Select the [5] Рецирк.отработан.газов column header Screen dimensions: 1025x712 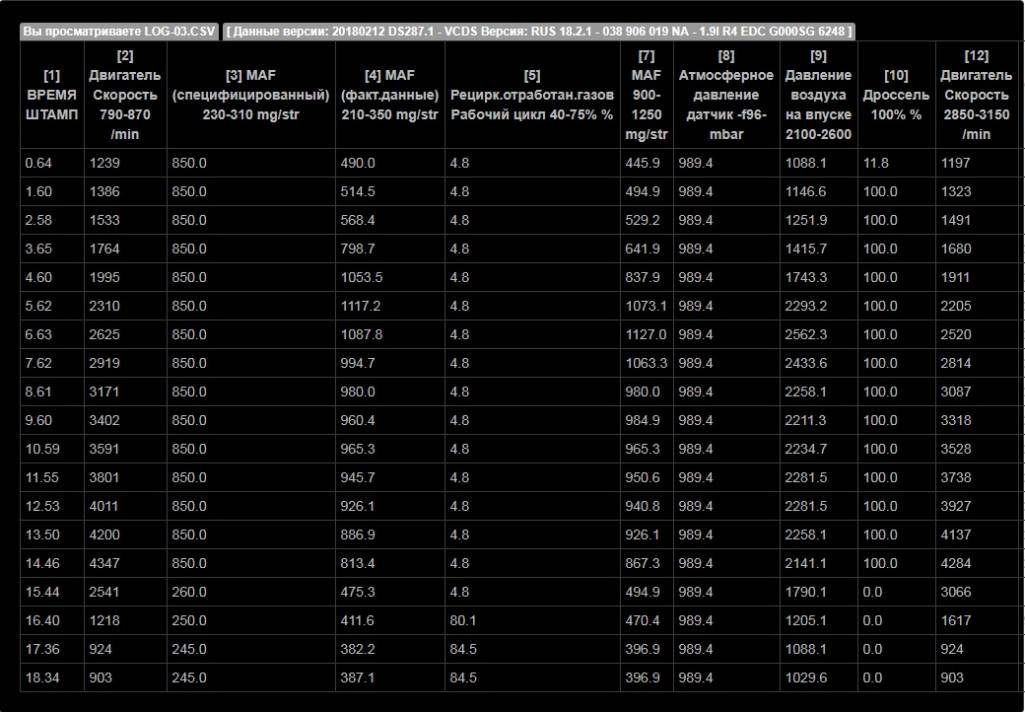[531, 95]
